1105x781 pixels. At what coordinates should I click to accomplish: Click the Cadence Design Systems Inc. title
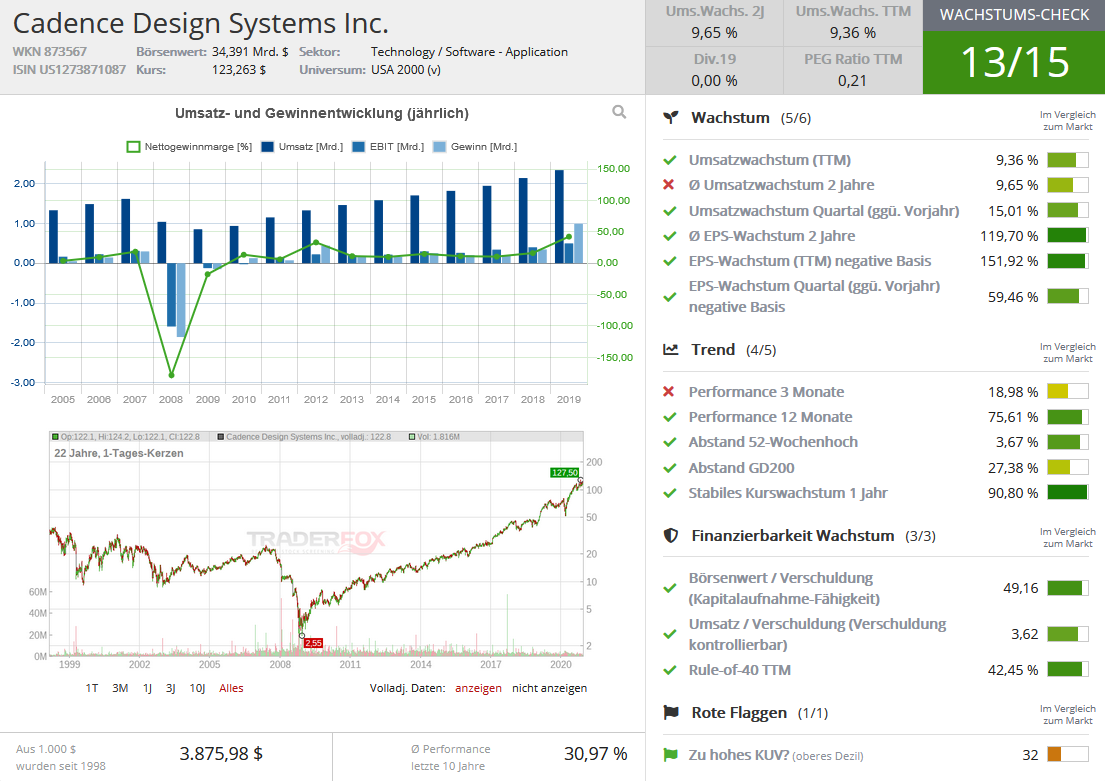(201, 23)
